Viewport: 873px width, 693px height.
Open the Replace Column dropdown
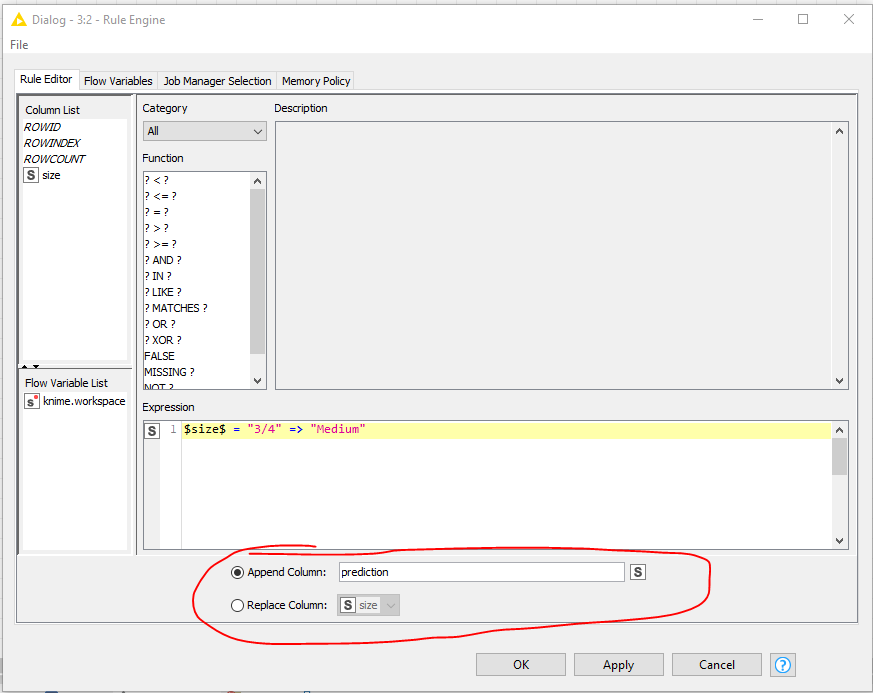389,604
